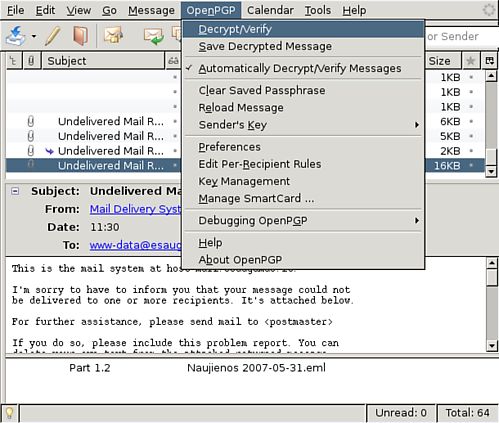Image resolution: width=499 pixels, height=423 pixels.
Task: Open OpenPGP Preferences
Action: pyautogui.click(x=303, y=147)
